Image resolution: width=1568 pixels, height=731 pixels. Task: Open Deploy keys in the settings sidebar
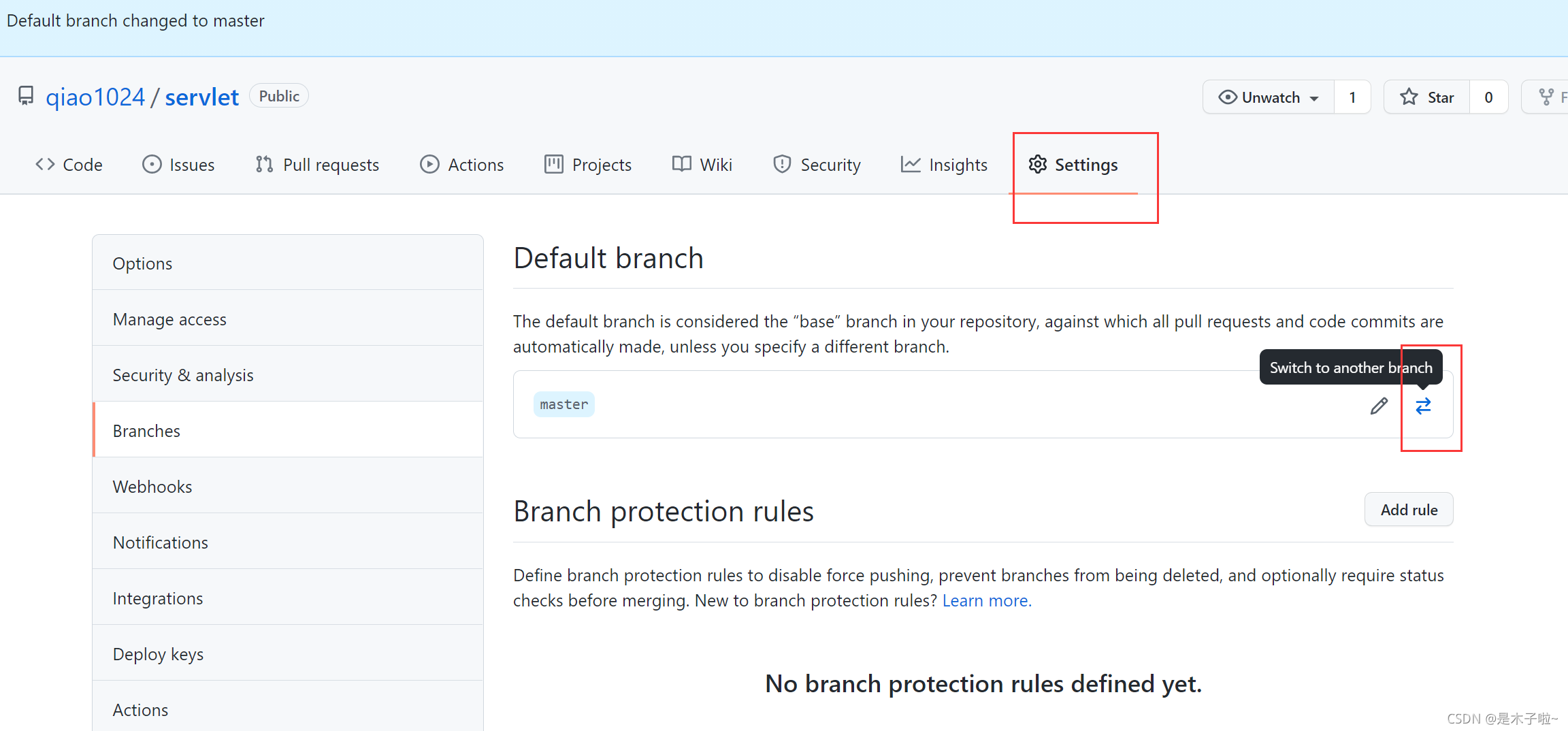(x=288, y=653)
